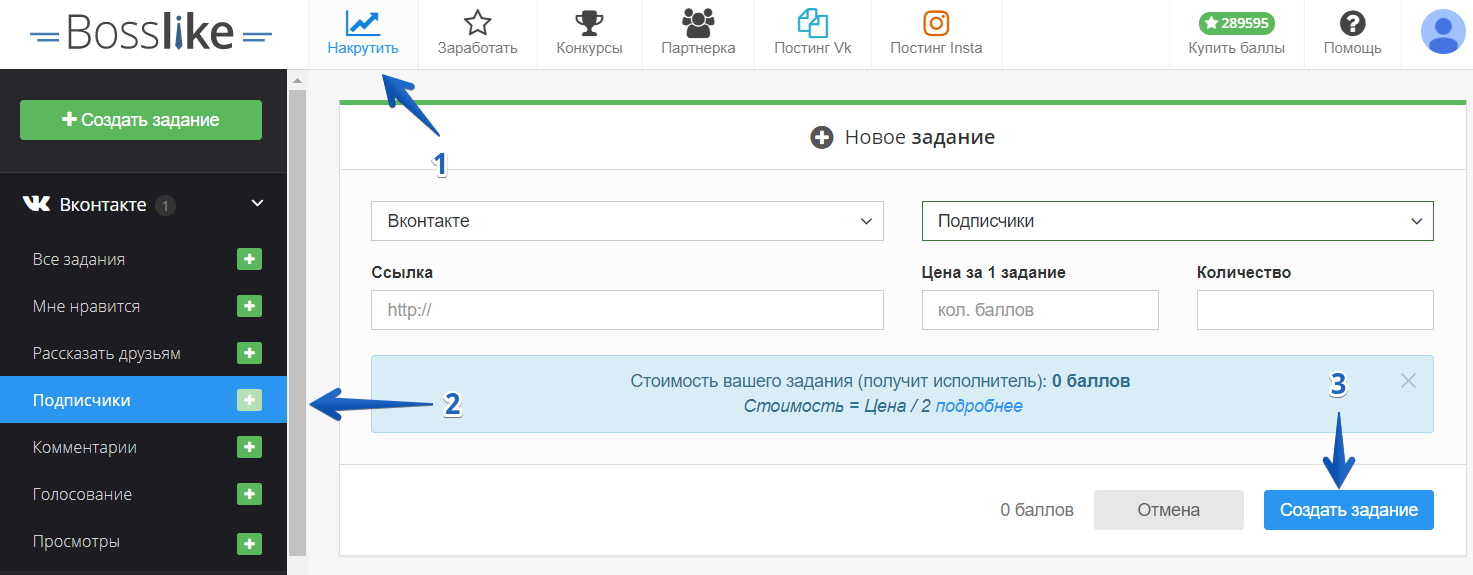Focus the Количество input field
Screen dimensions: 1473x575
click(1315, 310)
